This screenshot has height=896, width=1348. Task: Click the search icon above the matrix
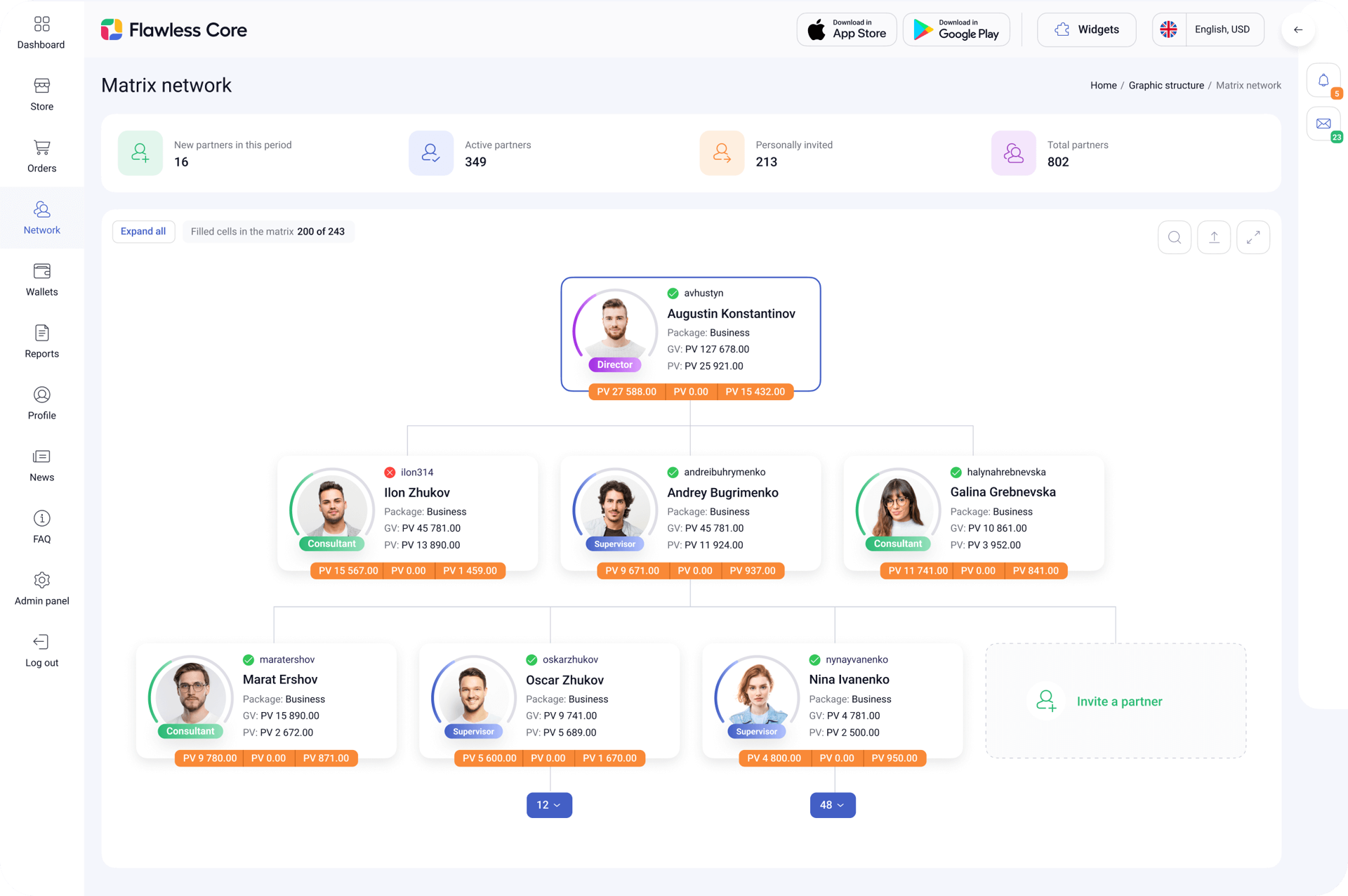pyautogui.click(x=1175, y=237)
